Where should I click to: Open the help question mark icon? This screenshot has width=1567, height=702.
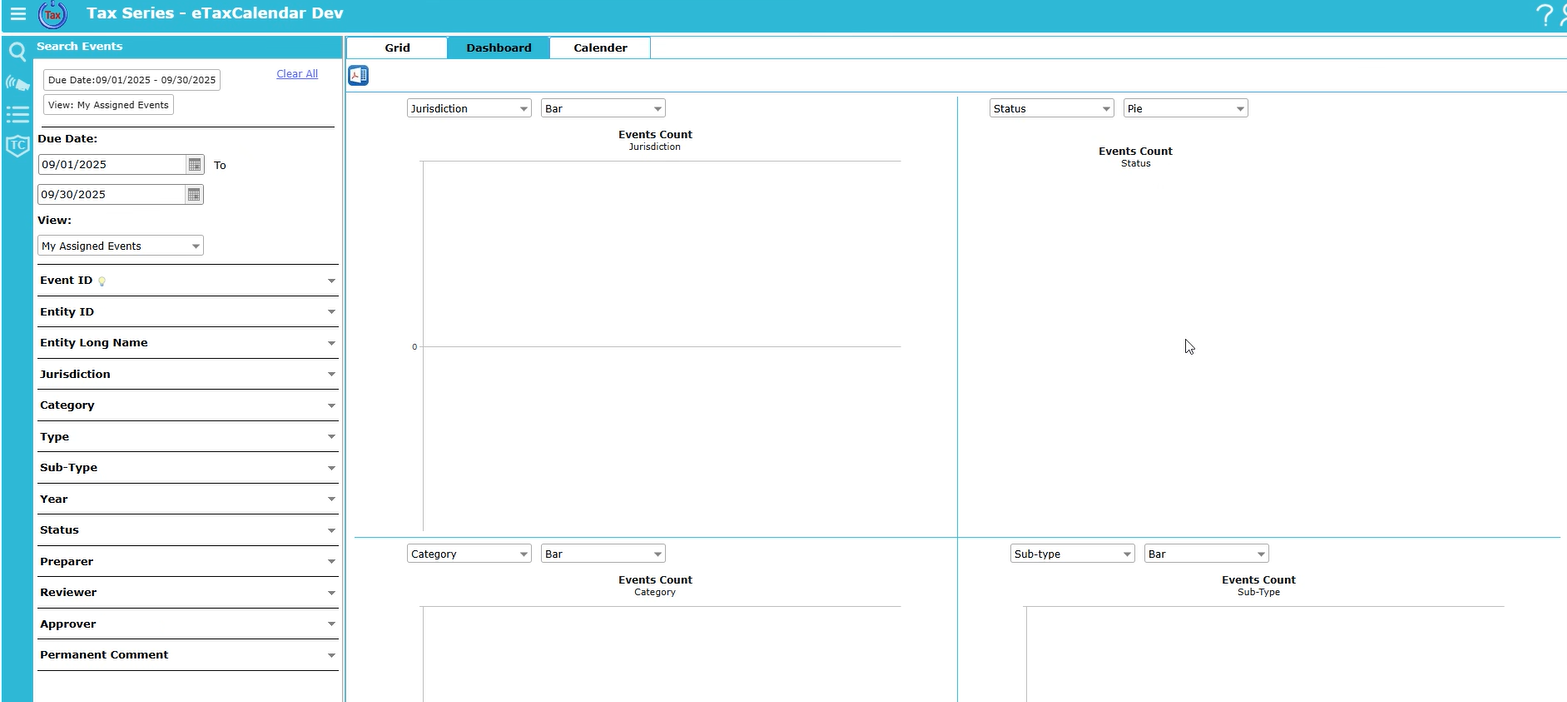1543,15
